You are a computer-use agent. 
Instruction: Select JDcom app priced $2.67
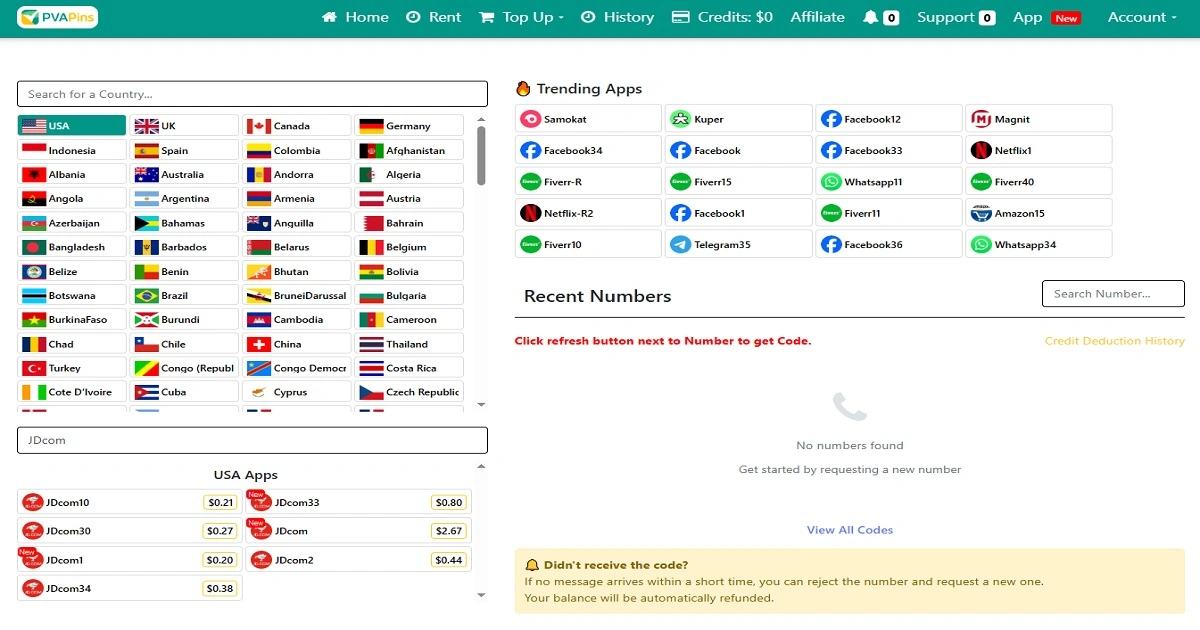point(358,531)
